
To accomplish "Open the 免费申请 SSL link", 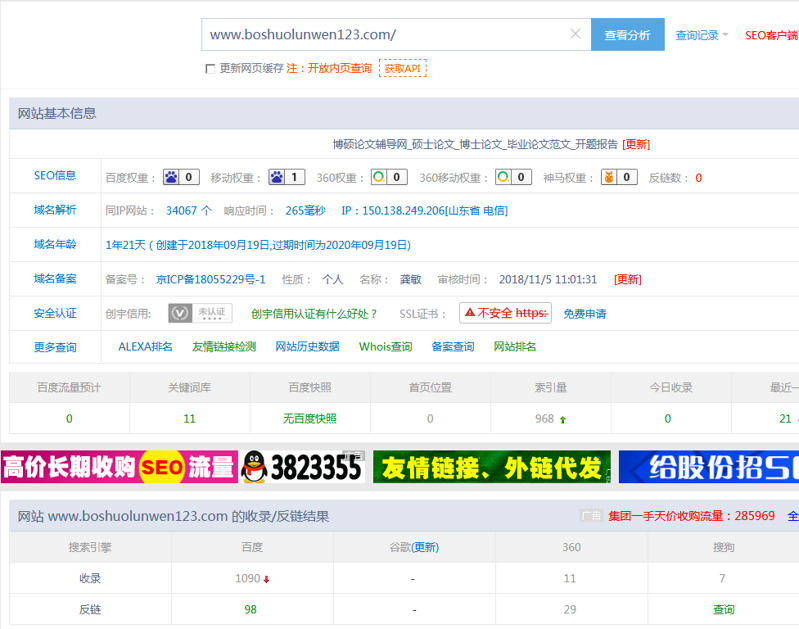I will click(x=584, y=314).
